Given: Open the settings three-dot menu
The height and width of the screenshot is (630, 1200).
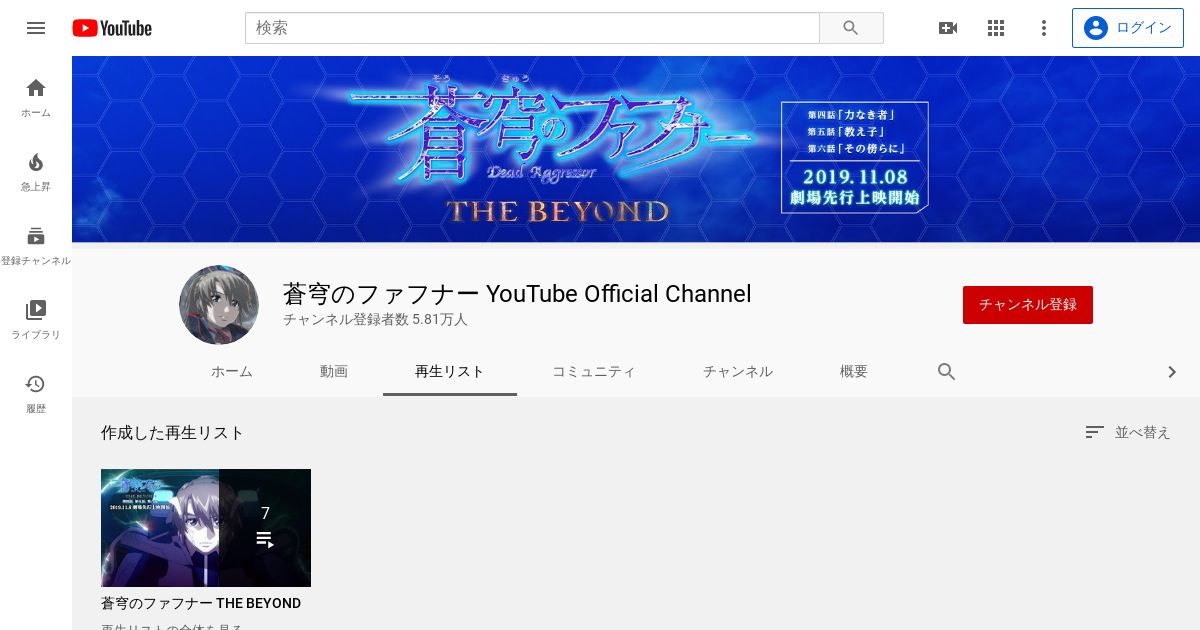Looking at the screenshot, I should pos(1044,28).
